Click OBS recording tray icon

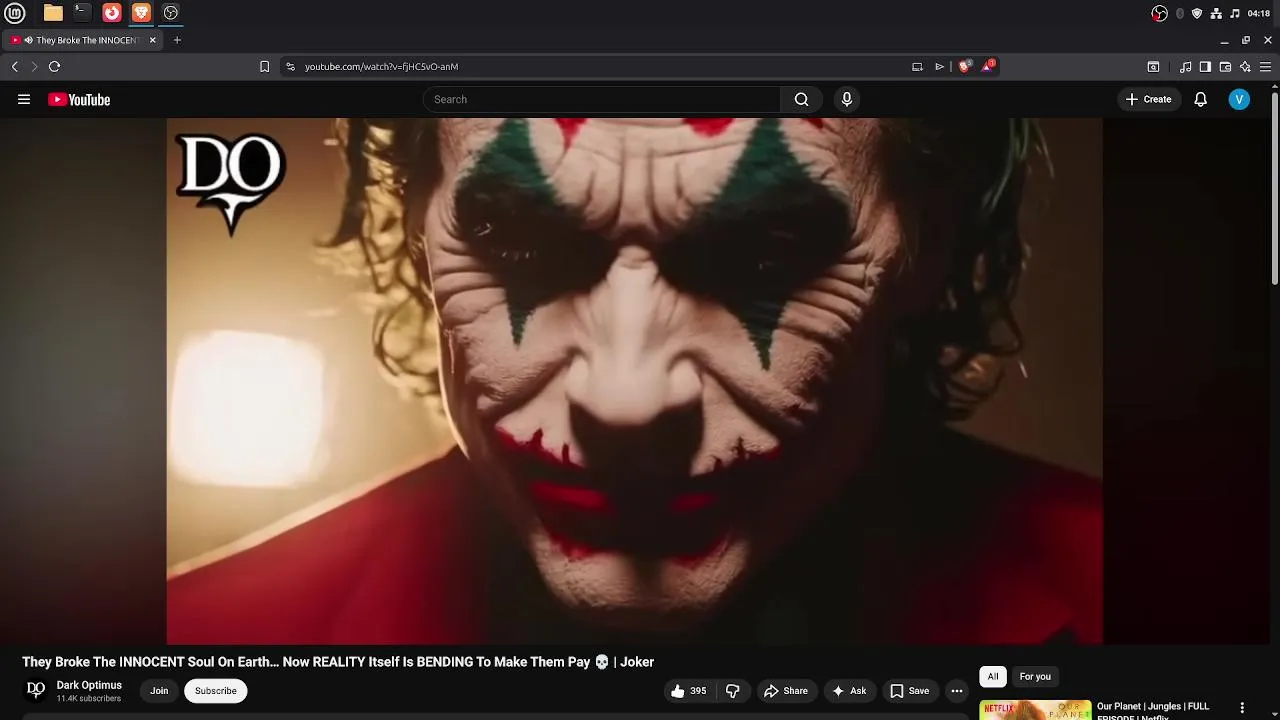pyautogui.click(x=1159, y=13)
